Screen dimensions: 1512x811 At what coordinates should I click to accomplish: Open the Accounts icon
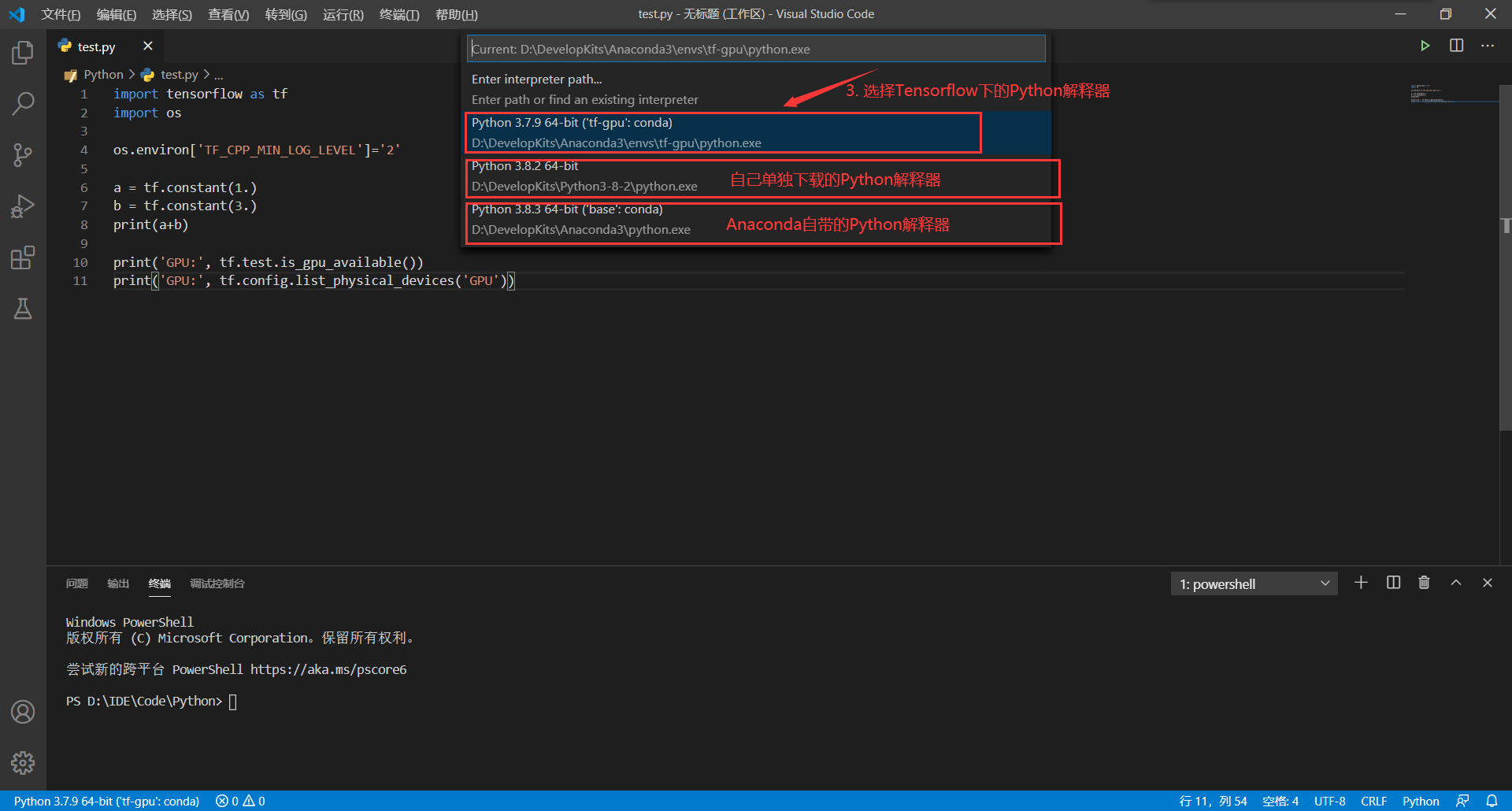click(x=23, y=712)
